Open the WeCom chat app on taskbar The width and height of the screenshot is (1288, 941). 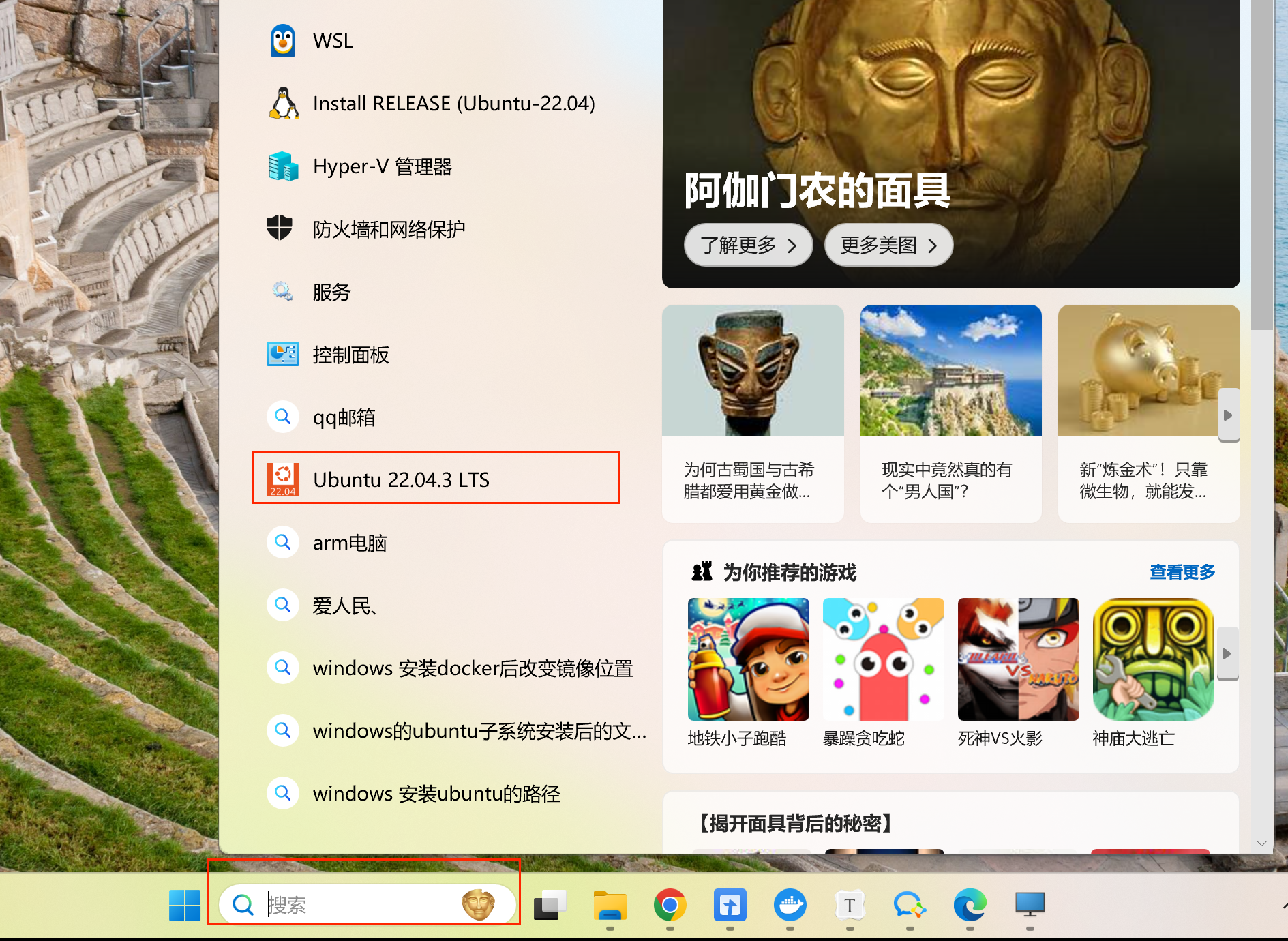pos(910,905)
